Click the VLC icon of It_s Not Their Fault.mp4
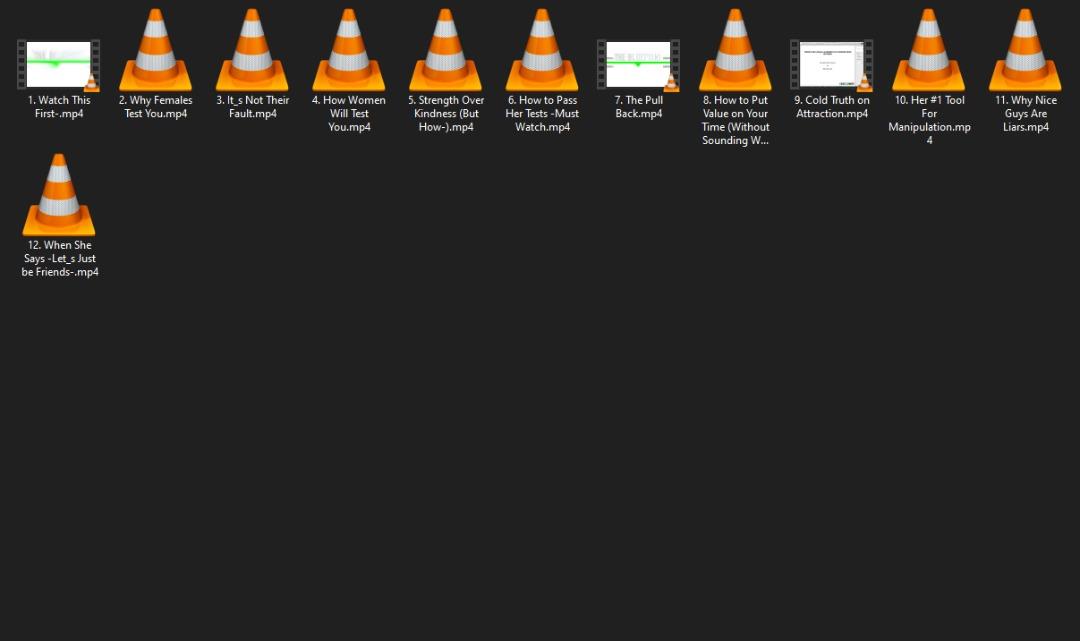The height and width of the screenshot is (641, 1080). pyautogui.click(x=252, y=51)
